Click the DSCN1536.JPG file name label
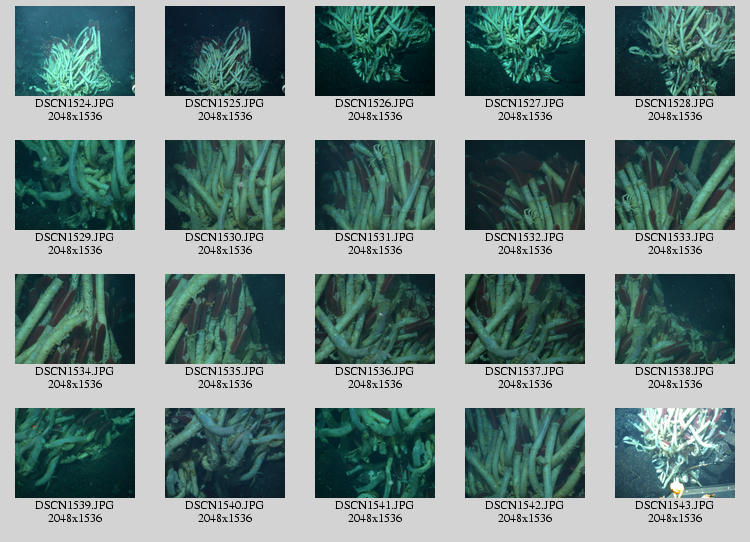 point(375,371)
